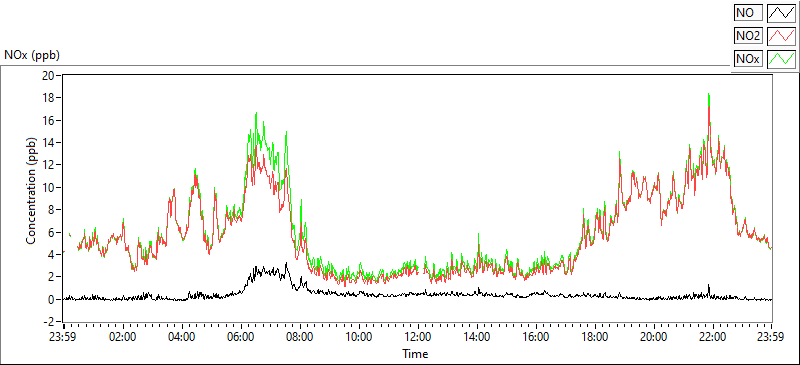800x365 pixels.
Task: Click the 10:00 time axis label
Action: point(359,336)
